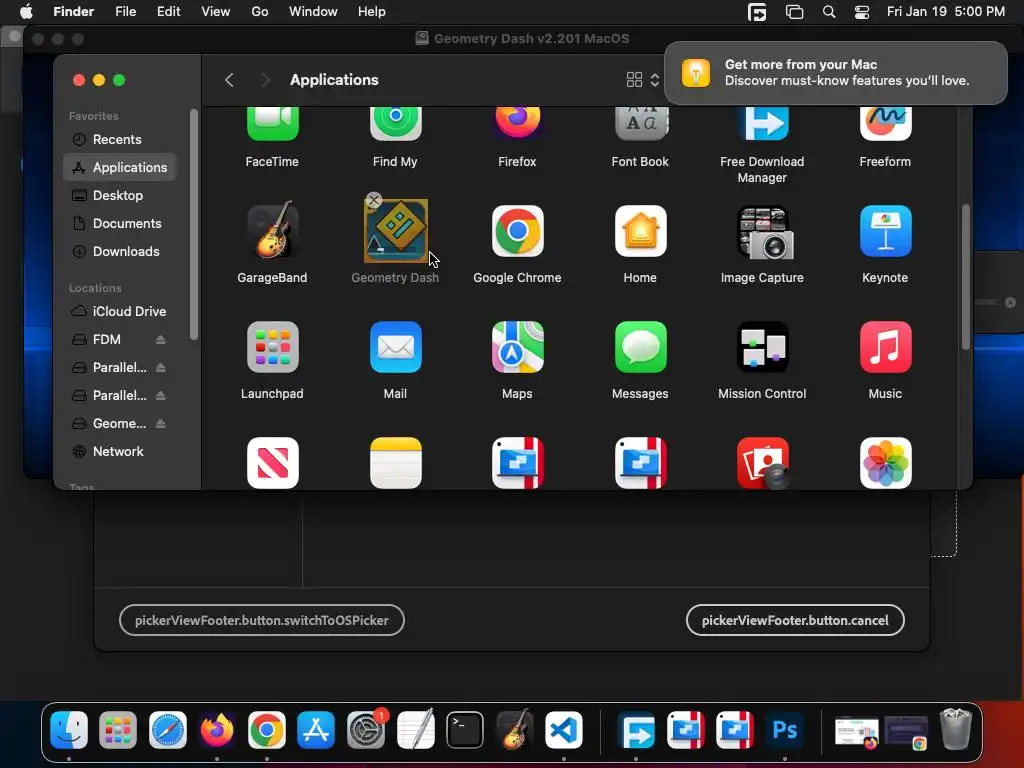Select the News app icon

coord(272,462)
